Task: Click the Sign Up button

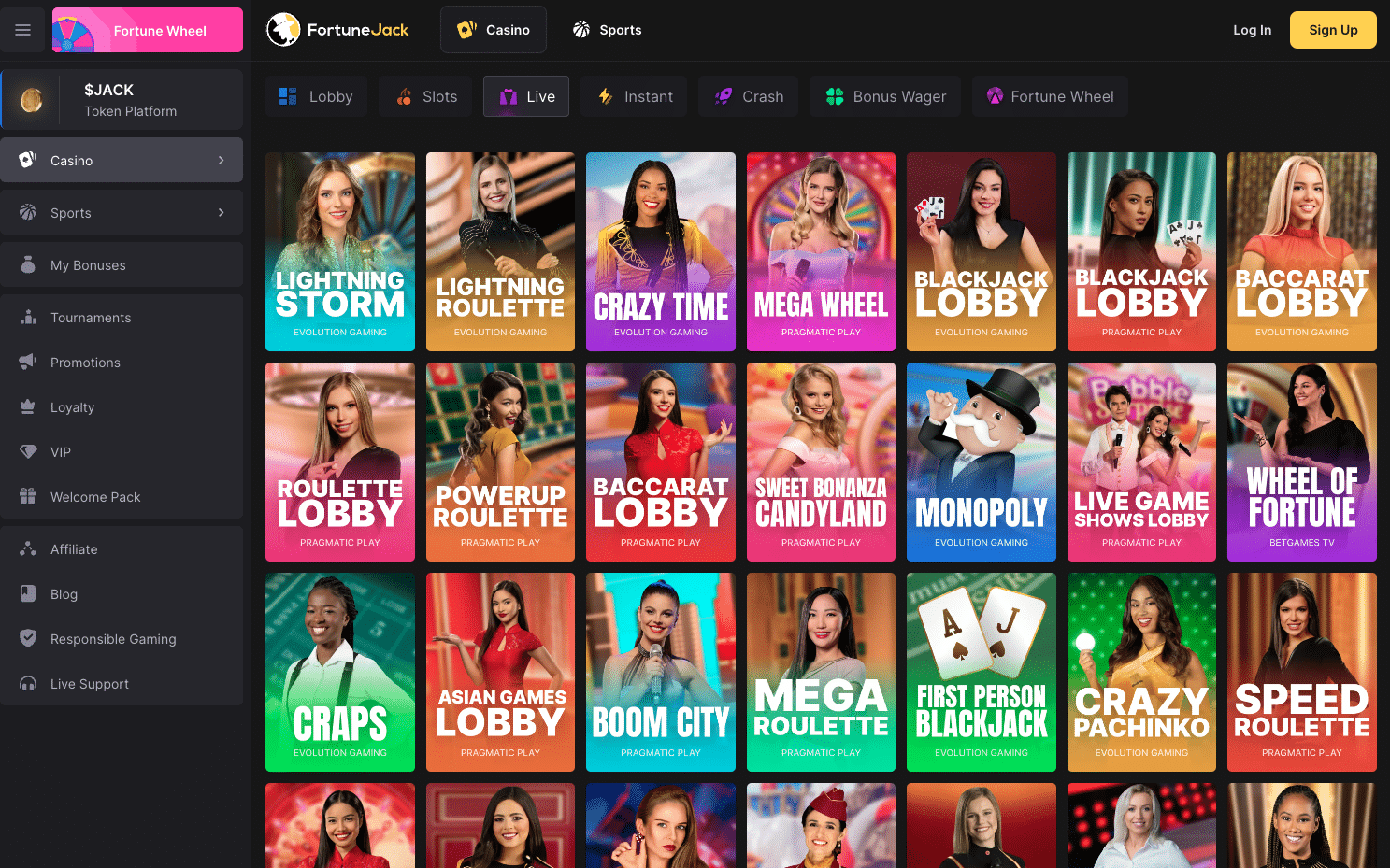Action: pos(1333,30)
